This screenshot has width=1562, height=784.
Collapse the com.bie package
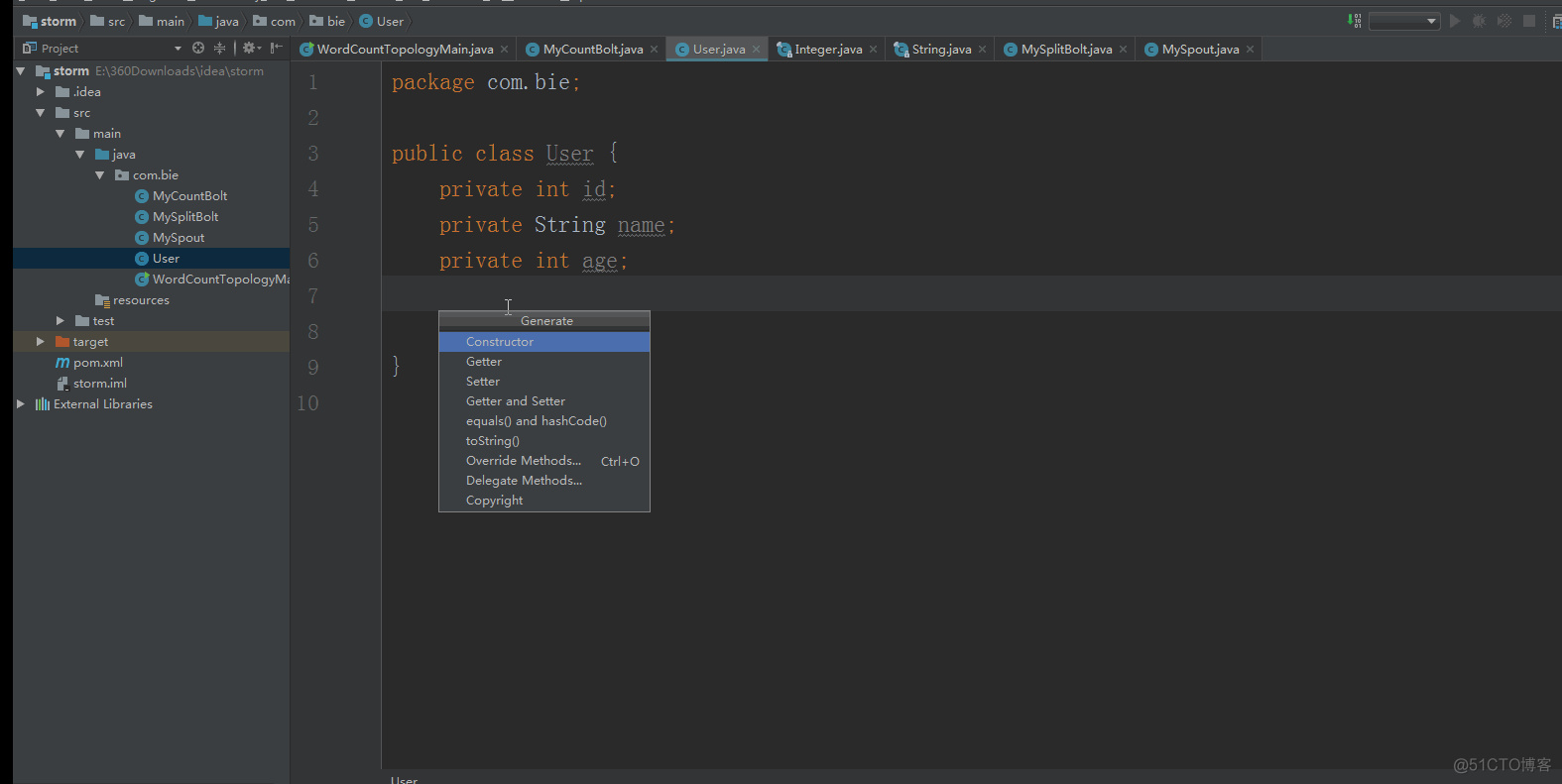coord(100,175)
